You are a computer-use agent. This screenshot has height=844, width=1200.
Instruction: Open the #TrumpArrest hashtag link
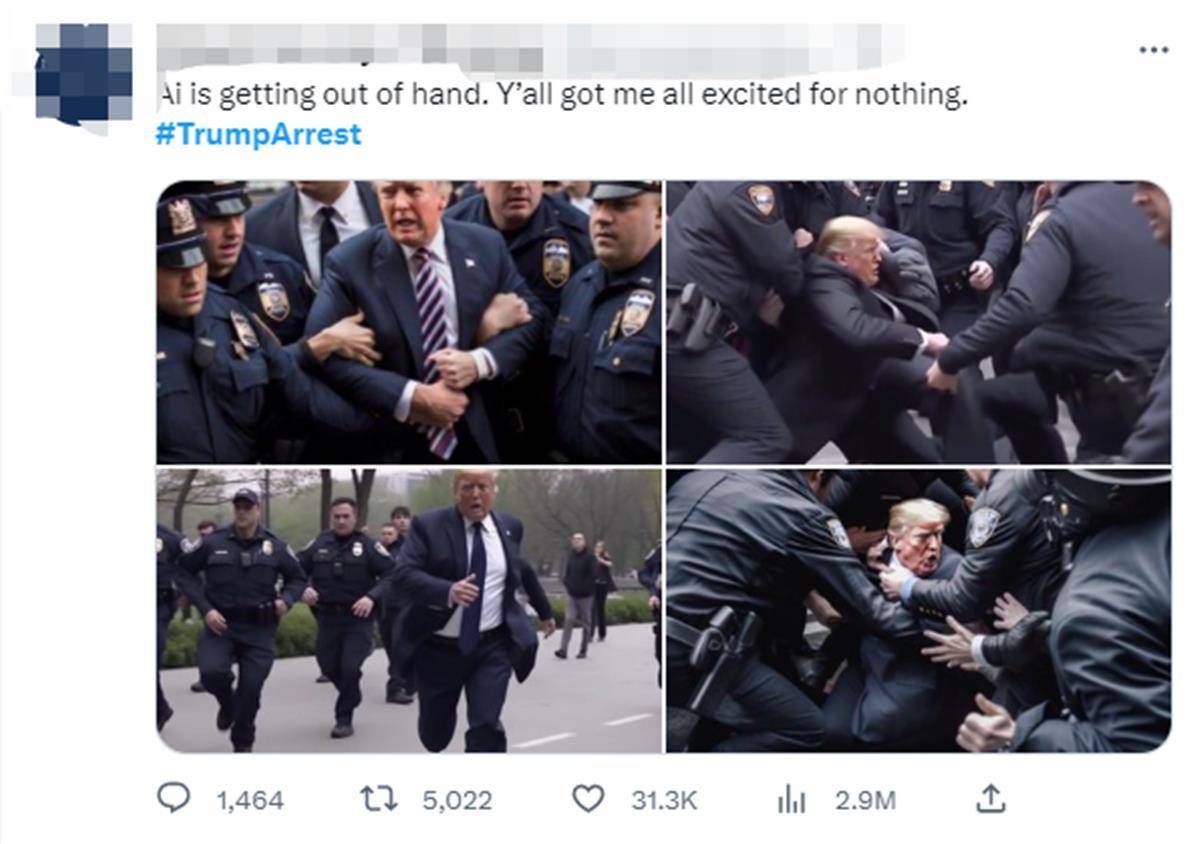tap(258, 134)
